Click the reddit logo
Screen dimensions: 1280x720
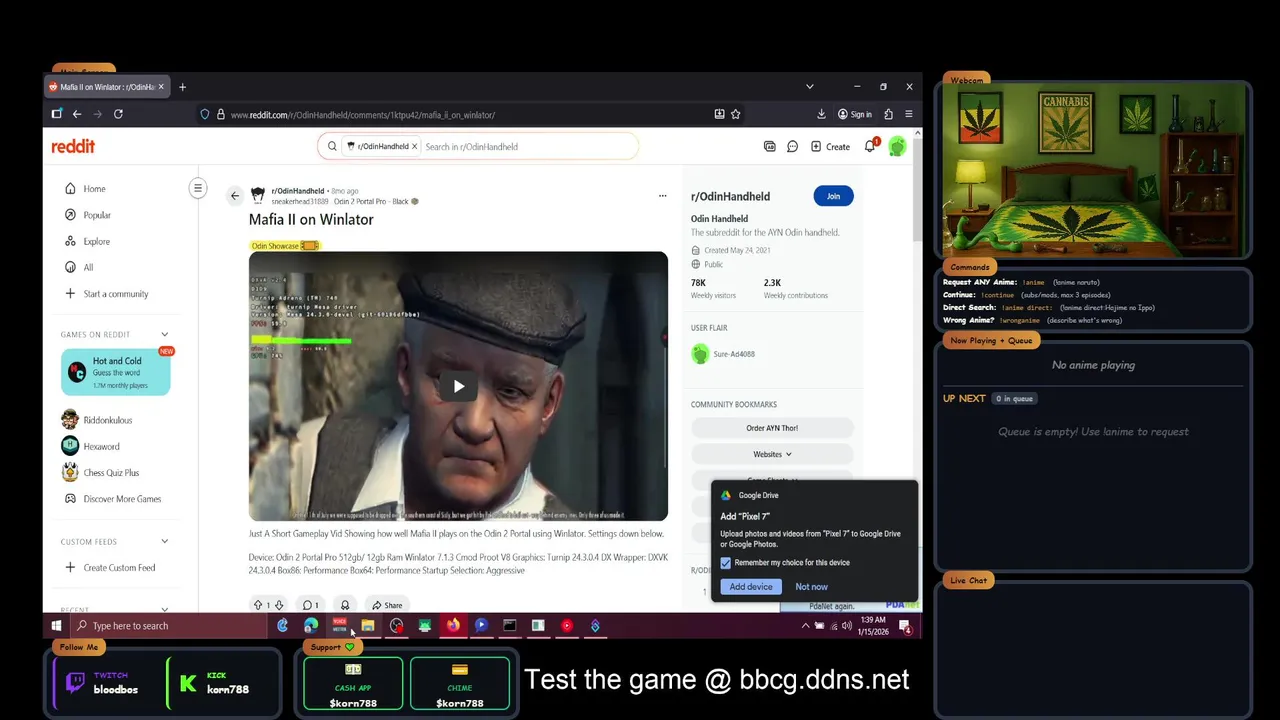[73, 146]
